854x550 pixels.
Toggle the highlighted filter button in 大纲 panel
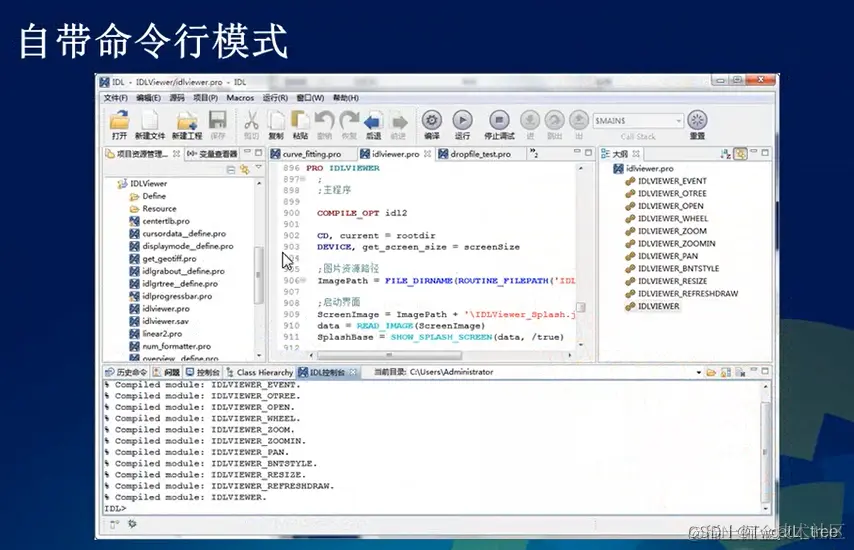pyautogui.click(x=740, y=154)
